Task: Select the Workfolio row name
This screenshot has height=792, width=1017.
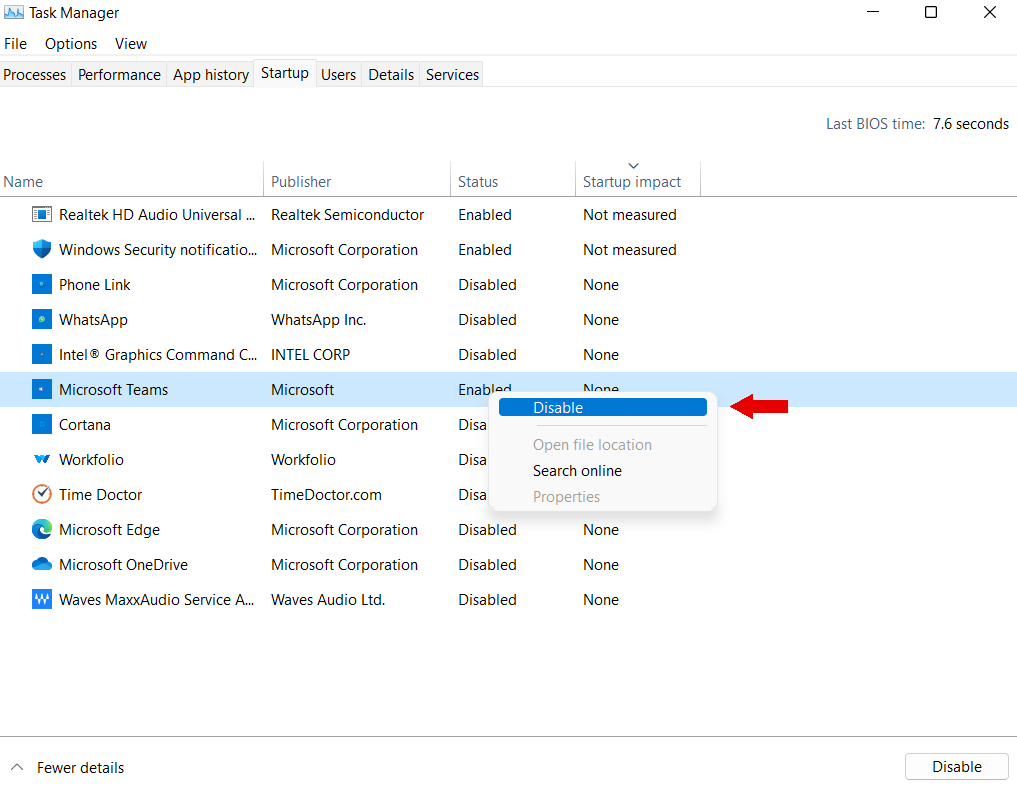Action: point(91,460)
